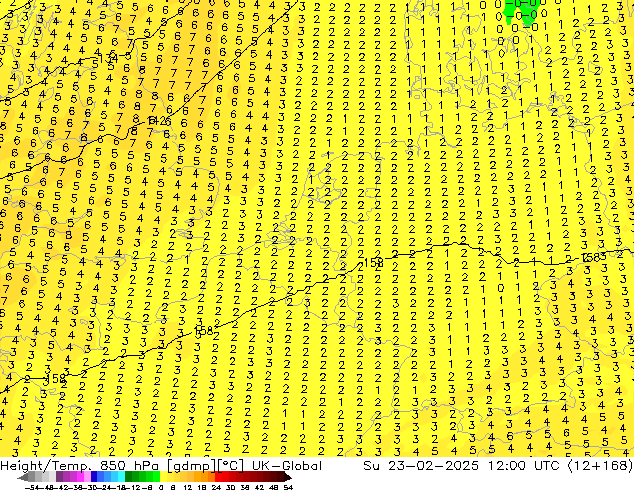Click the date "Su 23-02-2025"

(421, 466)
